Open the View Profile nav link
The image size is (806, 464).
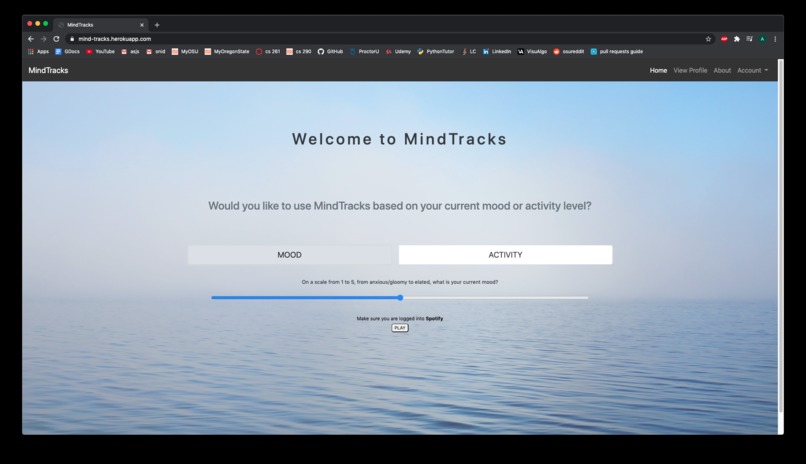point(690,70)
